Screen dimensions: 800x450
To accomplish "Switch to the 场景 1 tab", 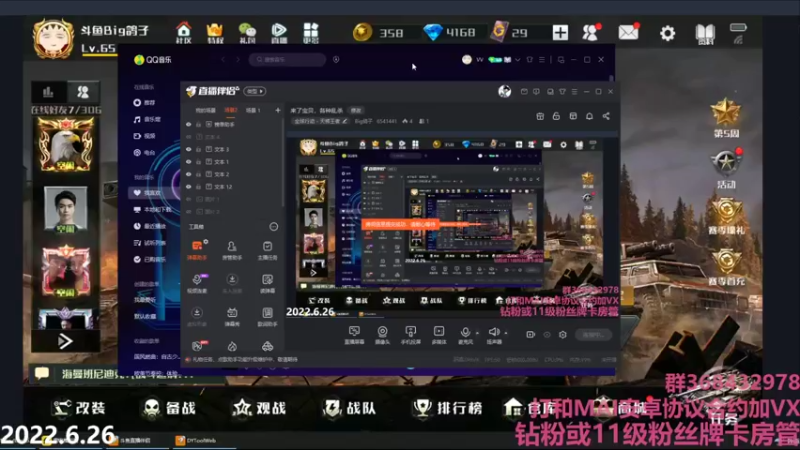I will point(253,110).
